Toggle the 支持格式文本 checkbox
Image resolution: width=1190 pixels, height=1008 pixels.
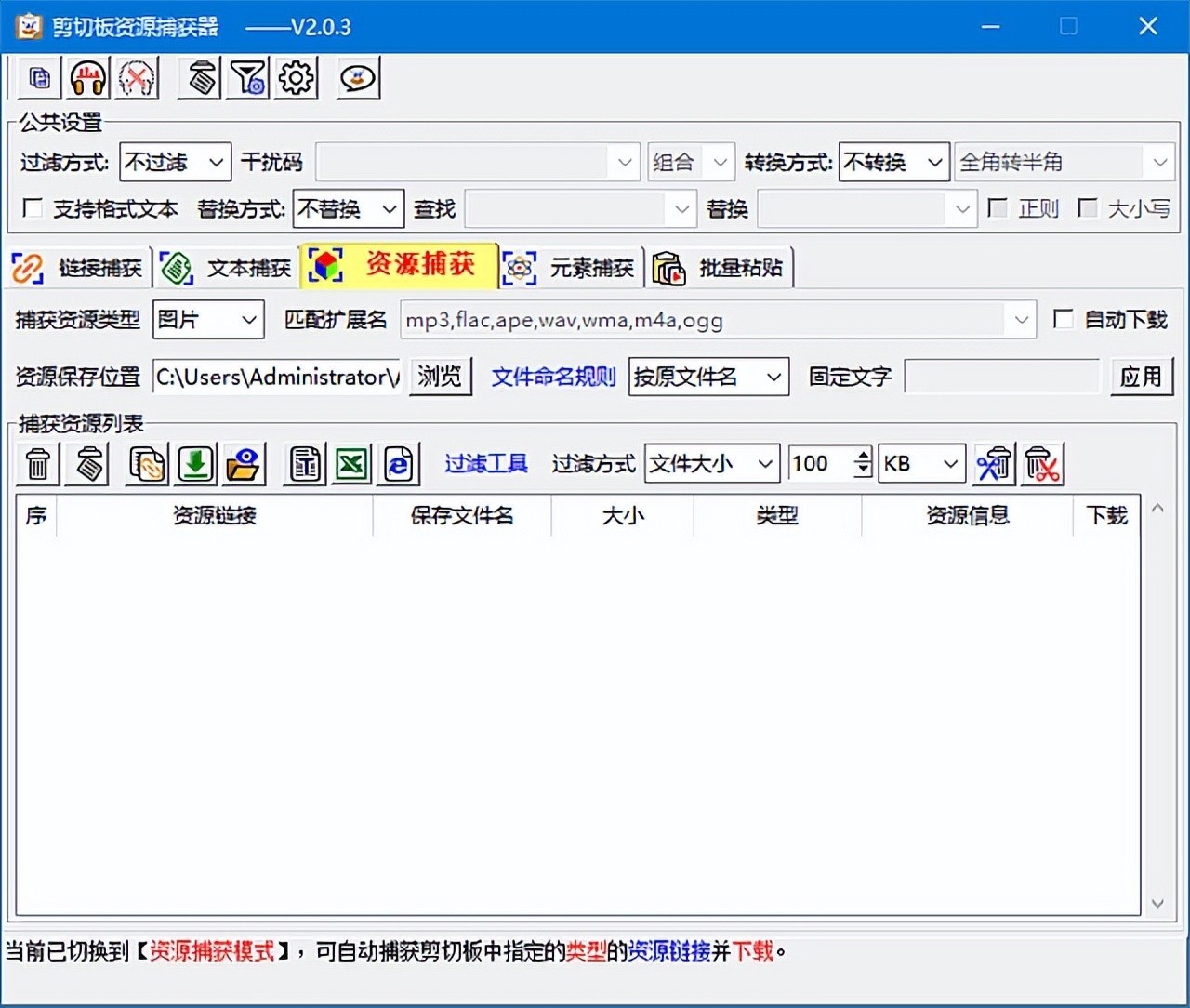tap(33, 208)
